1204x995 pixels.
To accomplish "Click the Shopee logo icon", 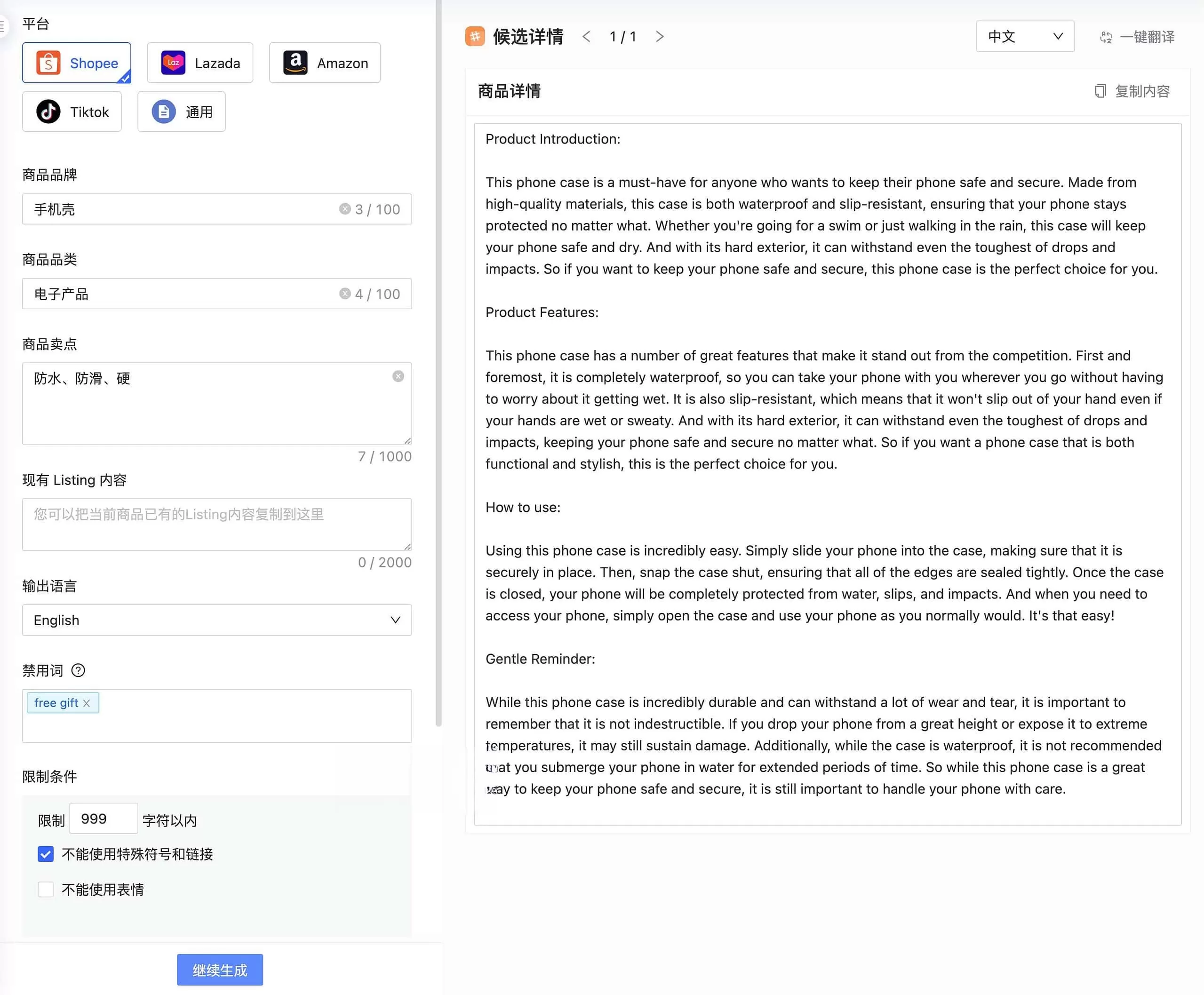I will tap(48, 63).
